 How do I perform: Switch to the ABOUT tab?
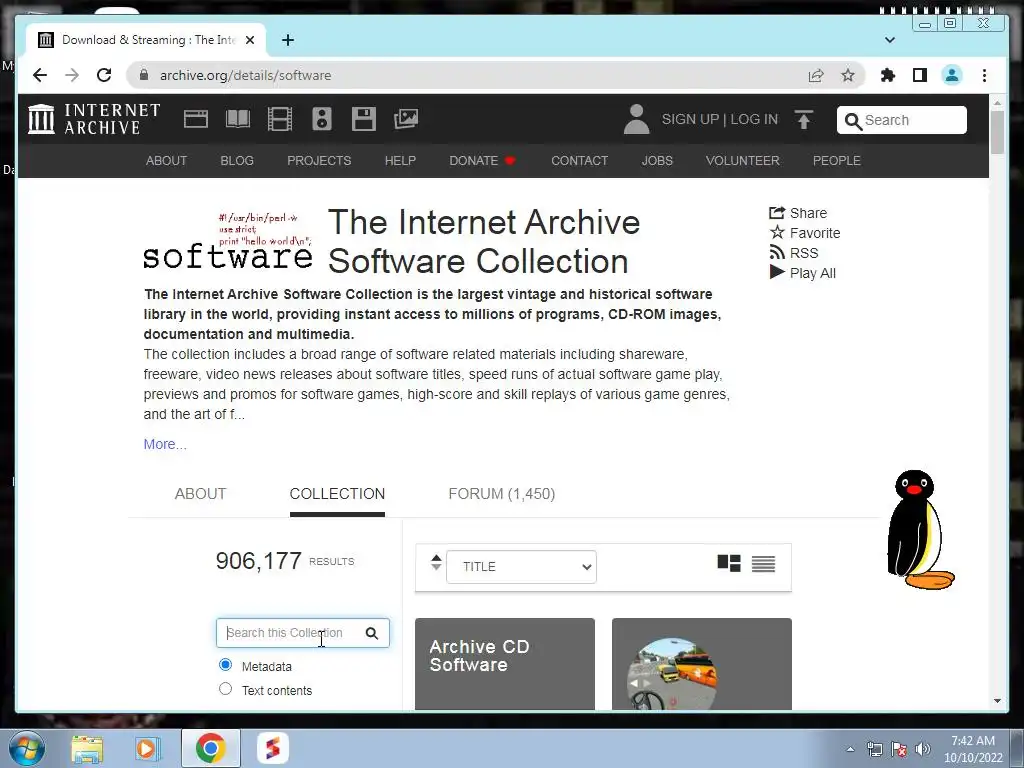[200, 494]
